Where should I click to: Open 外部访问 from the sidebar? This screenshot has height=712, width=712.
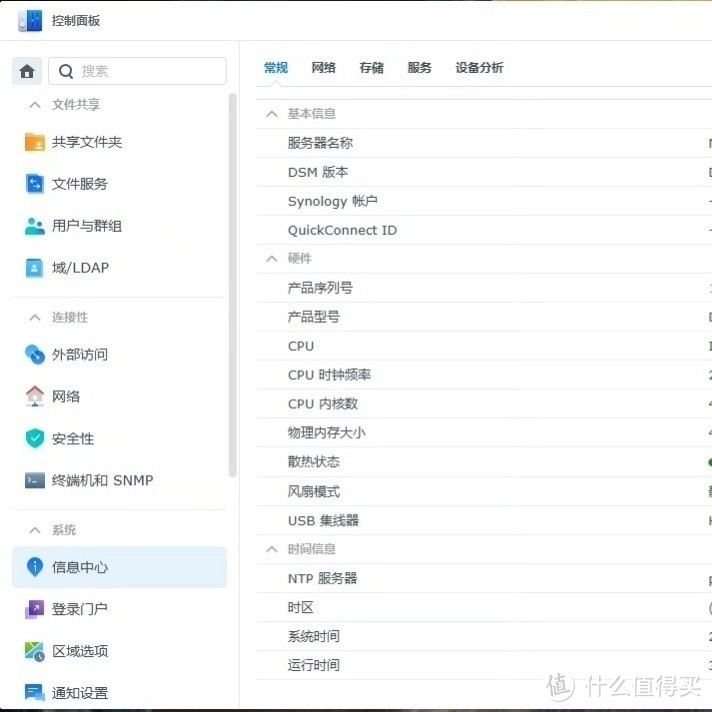[79, 355]
